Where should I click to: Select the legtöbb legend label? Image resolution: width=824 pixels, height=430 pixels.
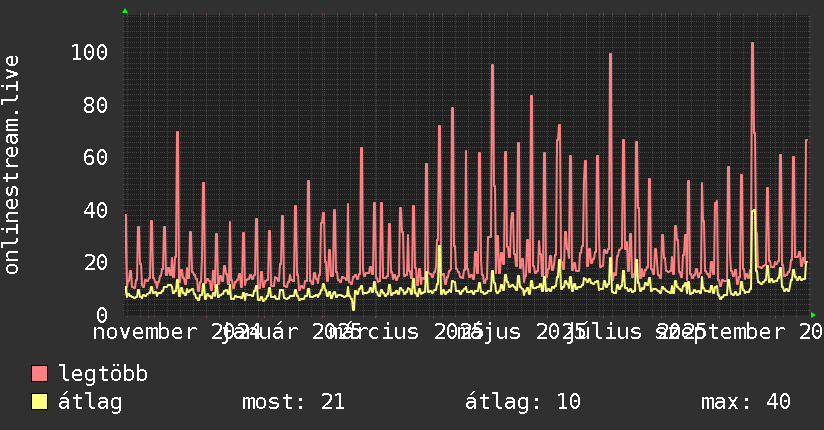point(103,374)
